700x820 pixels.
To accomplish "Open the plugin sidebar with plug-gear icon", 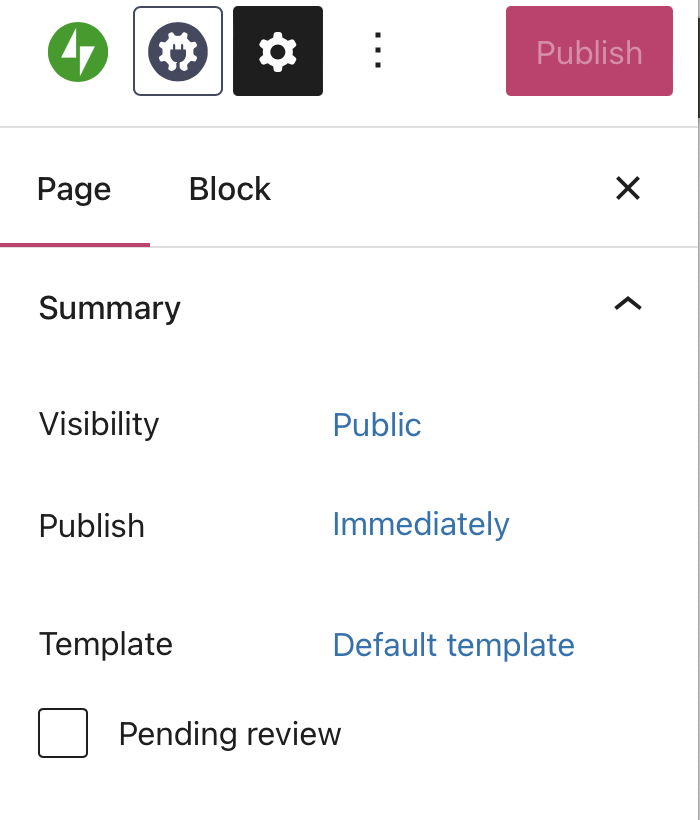I will point(178,51).
